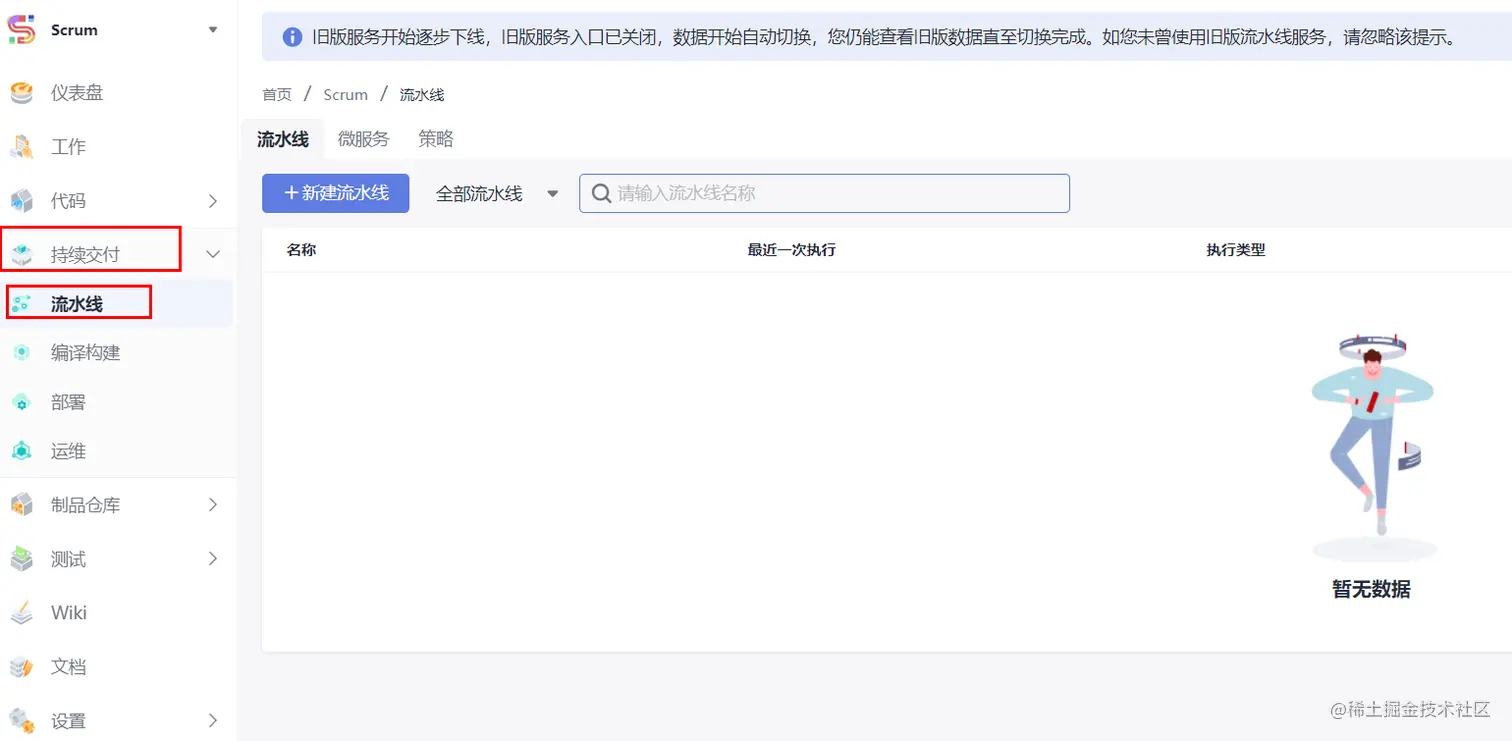Click the Scrum breadcrumb link
The height and width of the screenshot is (741, 1512).
coord(346,95)
